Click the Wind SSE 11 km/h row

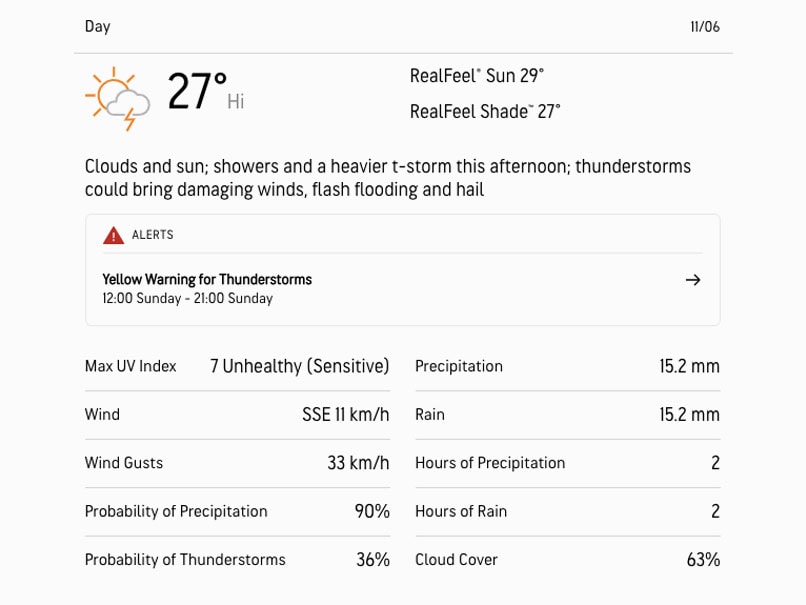click(x=237, y=414)
